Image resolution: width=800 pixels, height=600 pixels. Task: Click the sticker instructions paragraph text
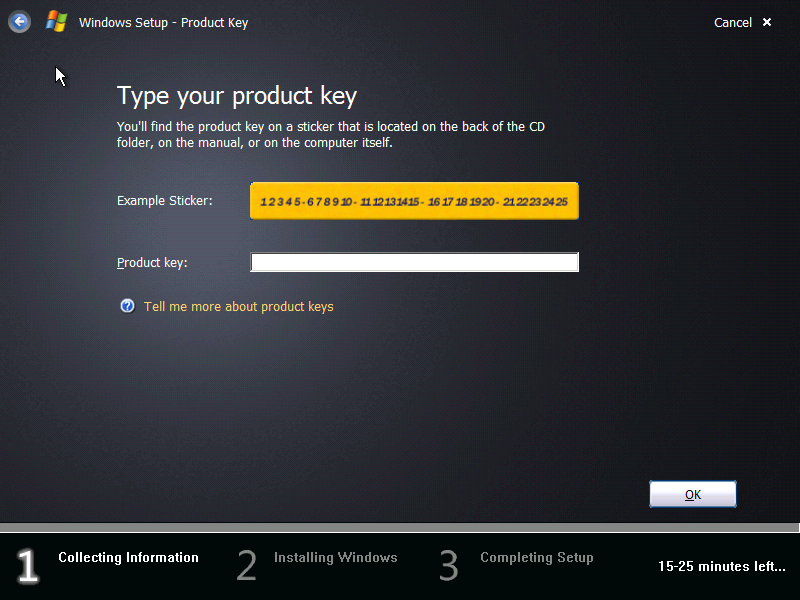331,134
